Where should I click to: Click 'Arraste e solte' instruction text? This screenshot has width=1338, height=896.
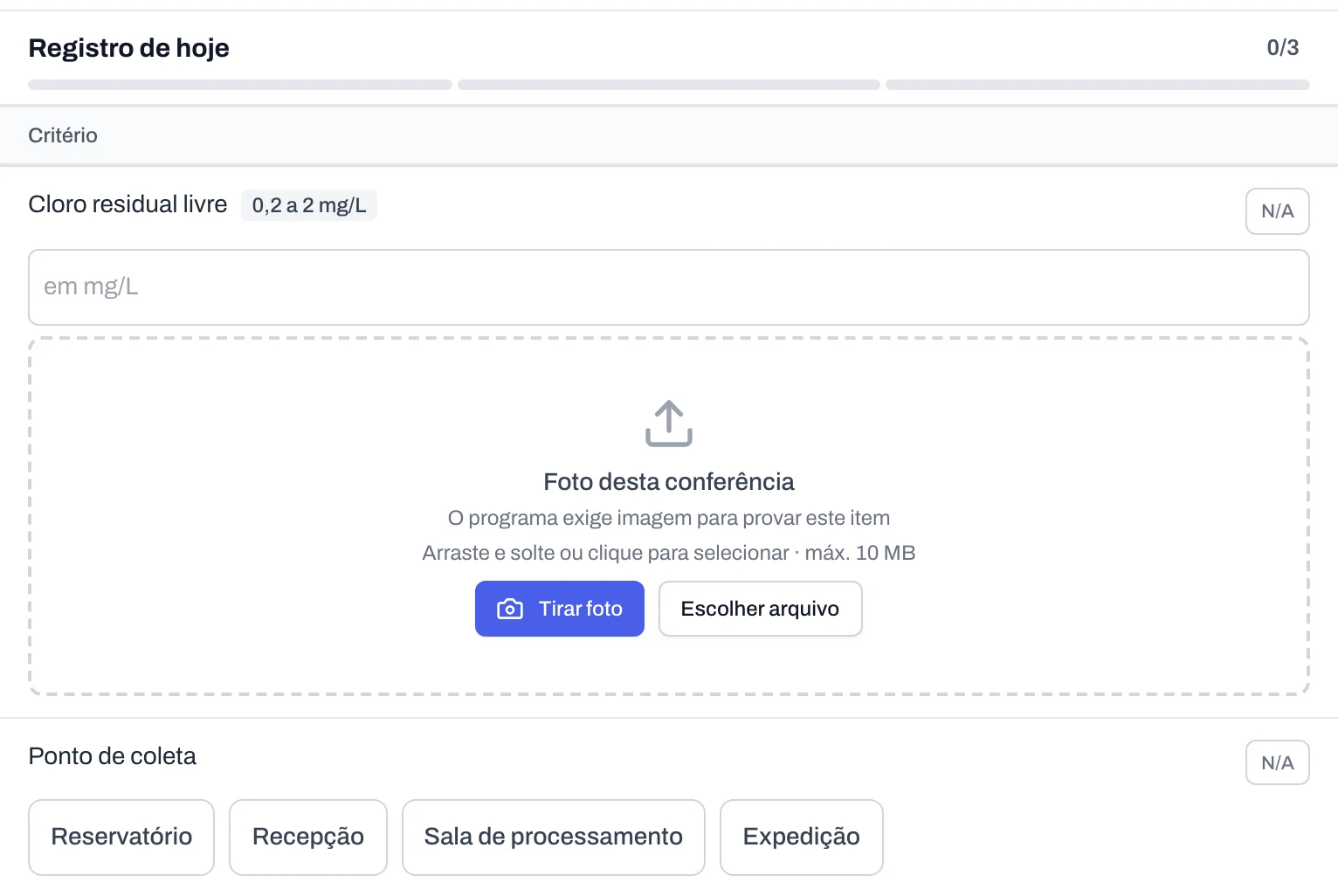tap(669, 553)
